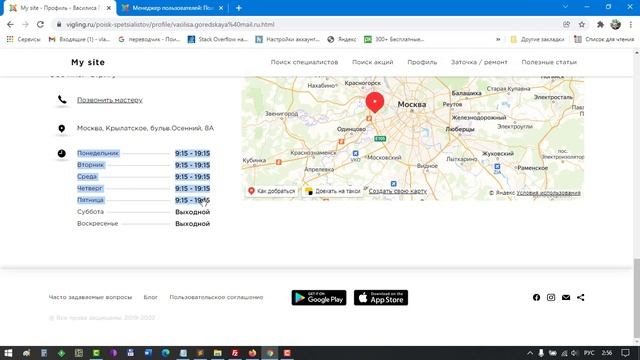Open the Другие закладки folder
Image resolution: width=640 pixels, height=360 pixels.
[x=537, y=39]
